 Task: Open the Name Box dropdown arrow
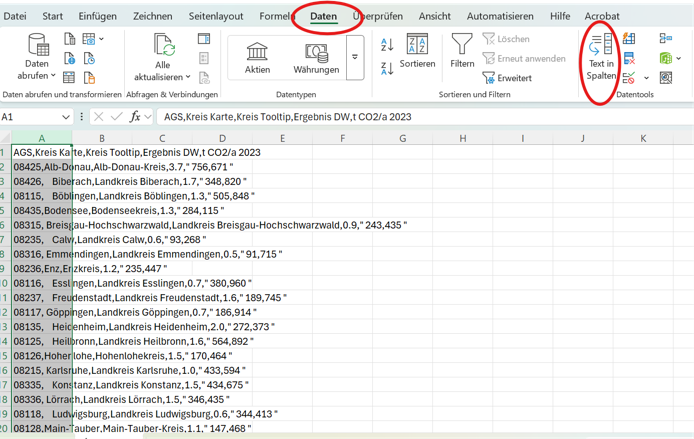[x=66, y=117]
